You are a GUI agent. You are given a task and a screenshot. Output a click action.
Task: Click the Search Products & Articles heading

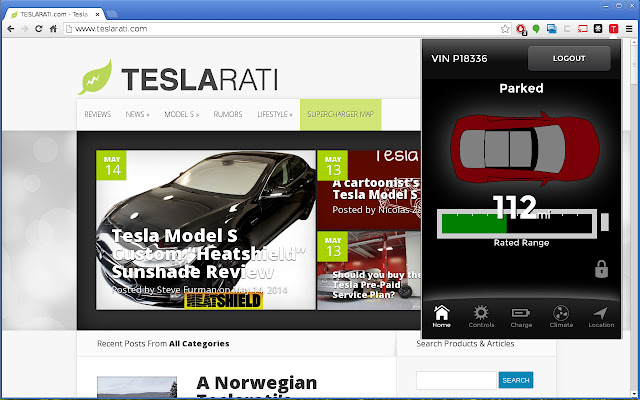[x=465, y=344]
